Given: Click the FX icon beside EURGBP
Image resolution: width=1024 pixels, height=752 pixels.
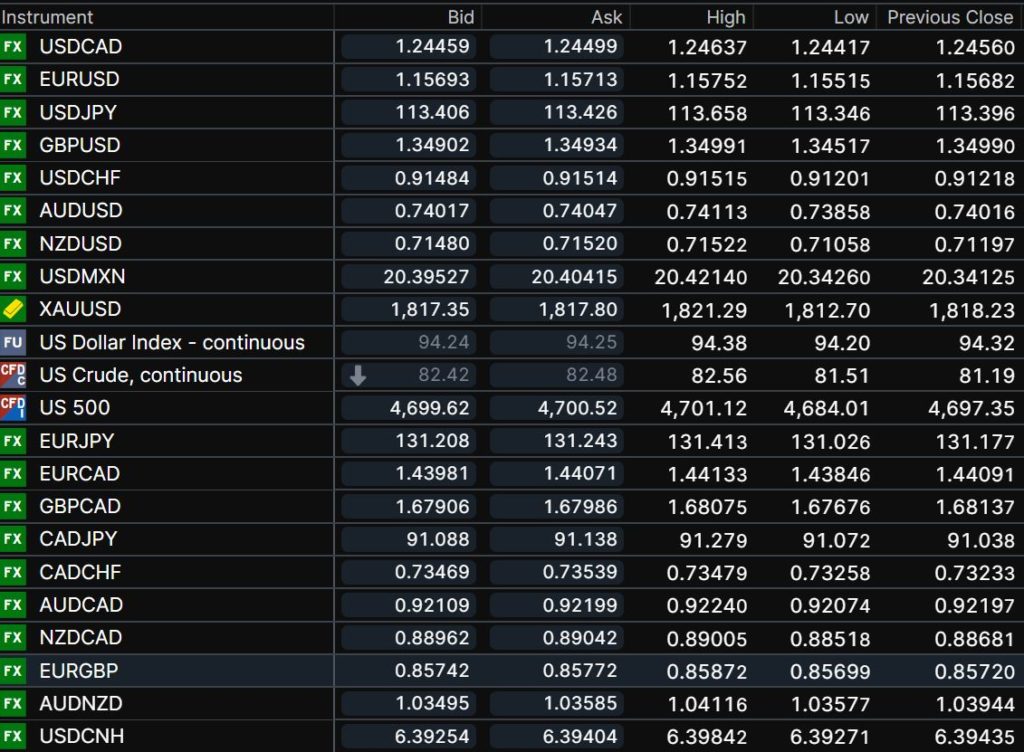Looking at the screenshot, I should pyautogui.click(x=13, y=671).
